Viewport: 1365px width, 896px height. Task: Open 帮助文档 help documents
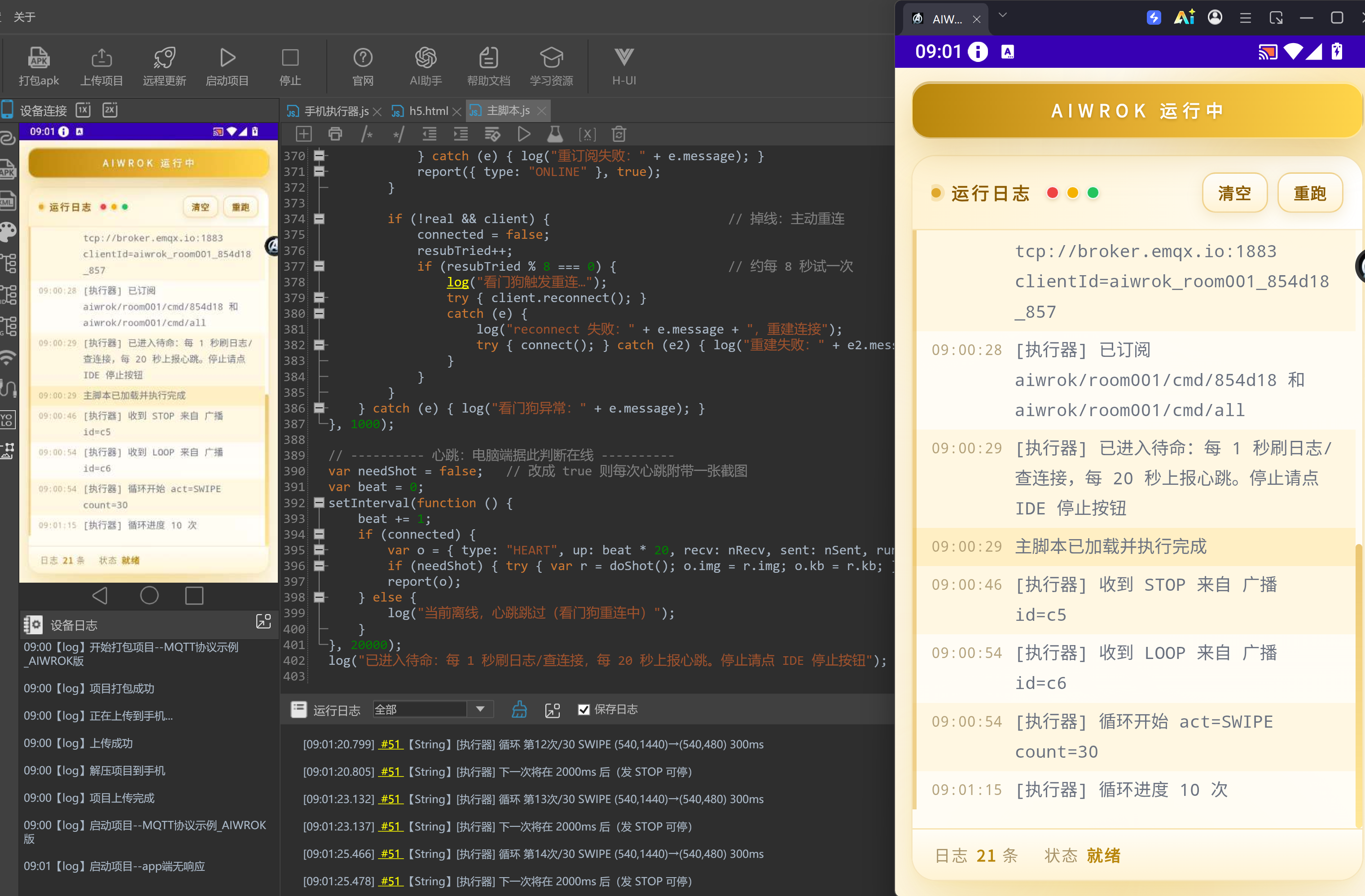point(489,66)
